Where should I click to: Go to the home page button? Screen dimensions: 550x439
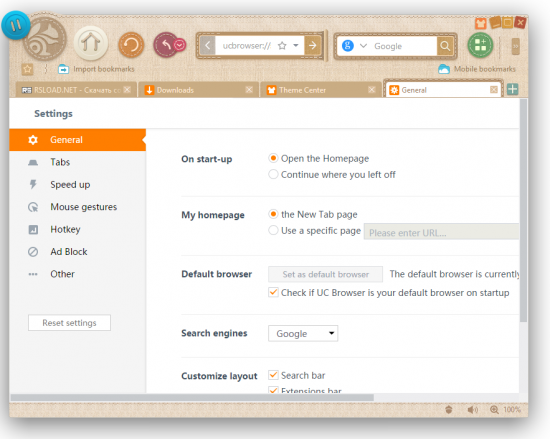click(x=91, y=43)
